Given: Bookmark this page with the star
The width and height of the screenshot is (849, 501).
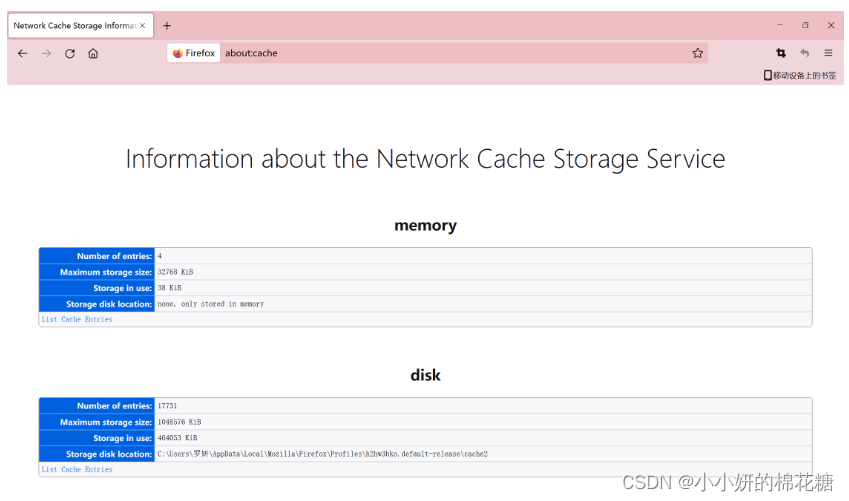Looking at the screenshot, I should 698,53.
